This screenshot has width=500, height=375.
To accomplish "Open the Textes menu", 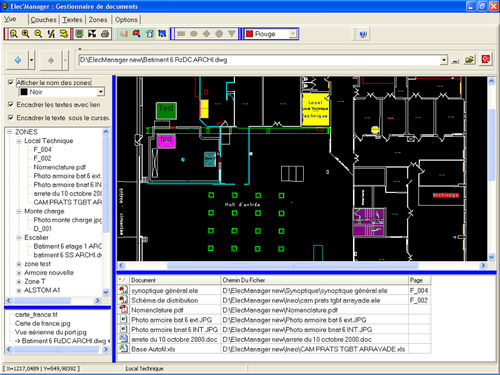I will (72, 20).
